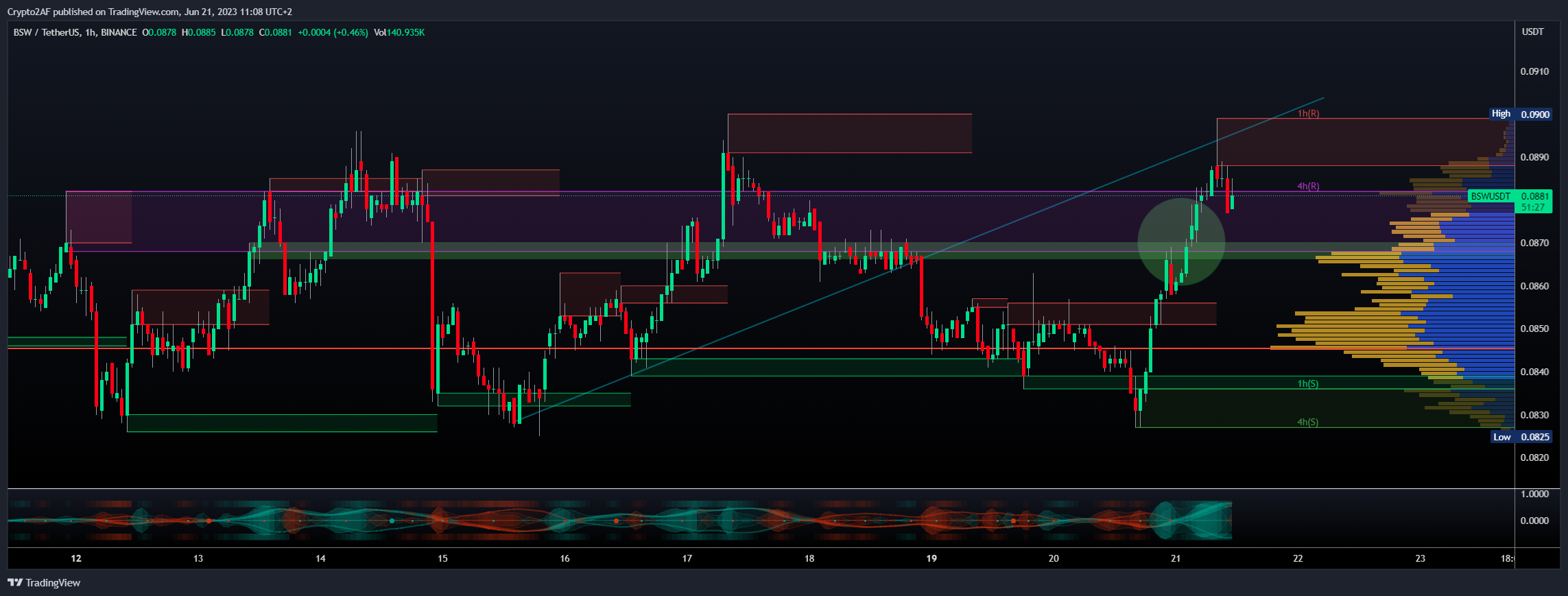Click date 13 on the time axis
This screenshot has width=1568, height=596.
pos(198,558)
